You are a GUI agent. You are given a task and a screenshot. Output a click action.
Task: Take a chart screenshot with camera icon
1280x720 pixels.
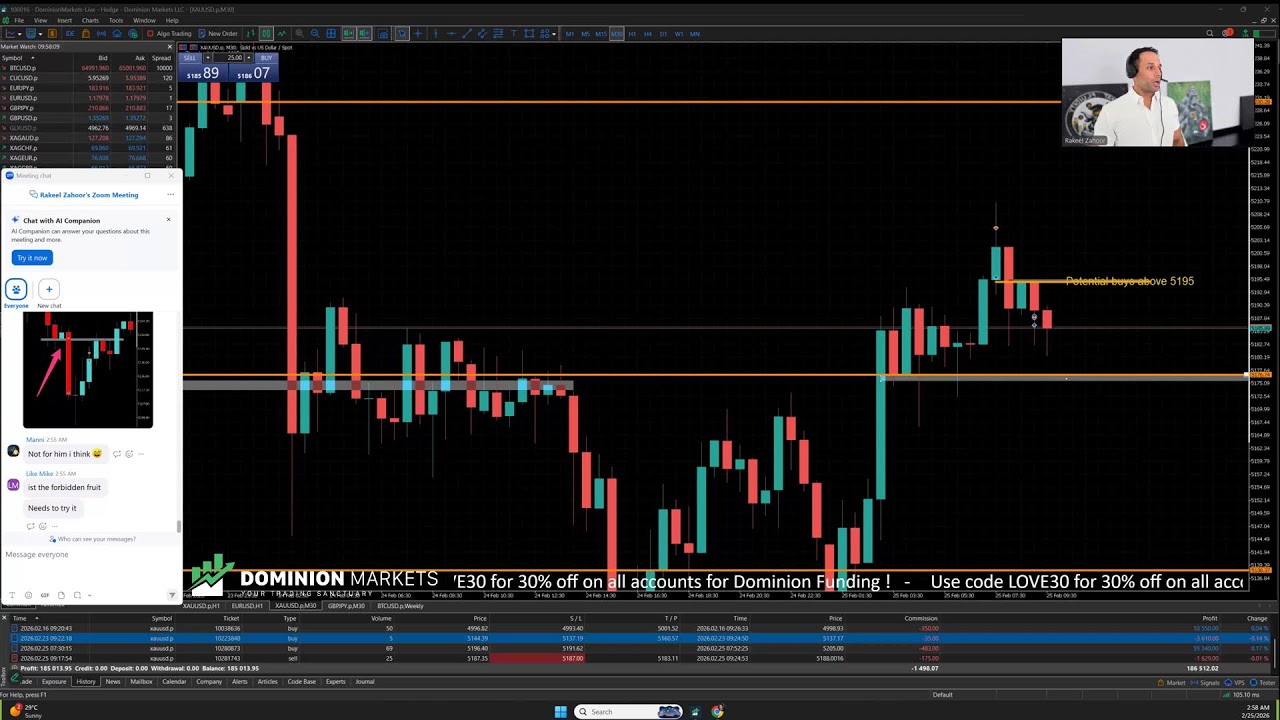[x=382, y=33]
